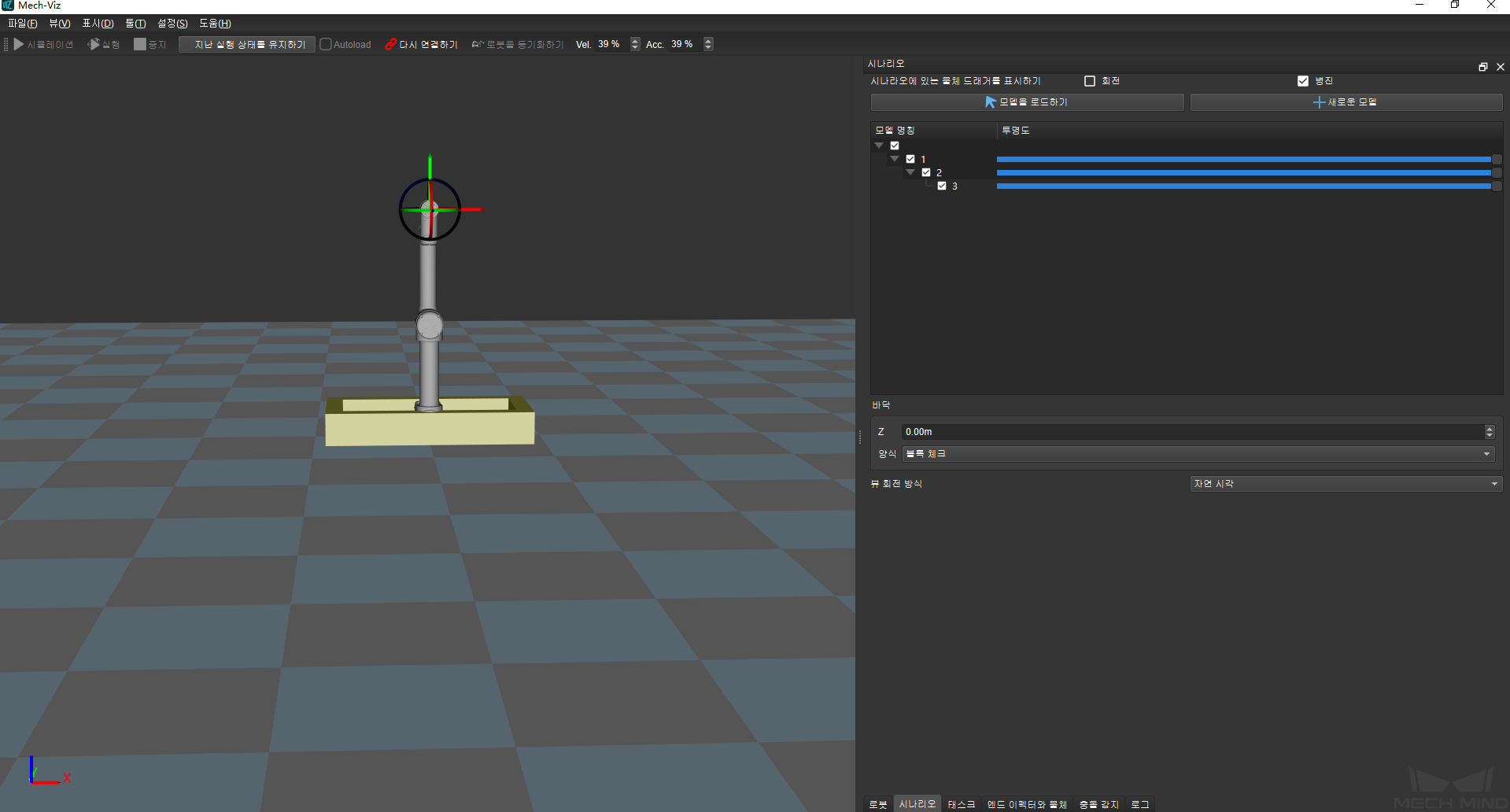Uncheck the 병진 checkbox

click(1303, 81)
